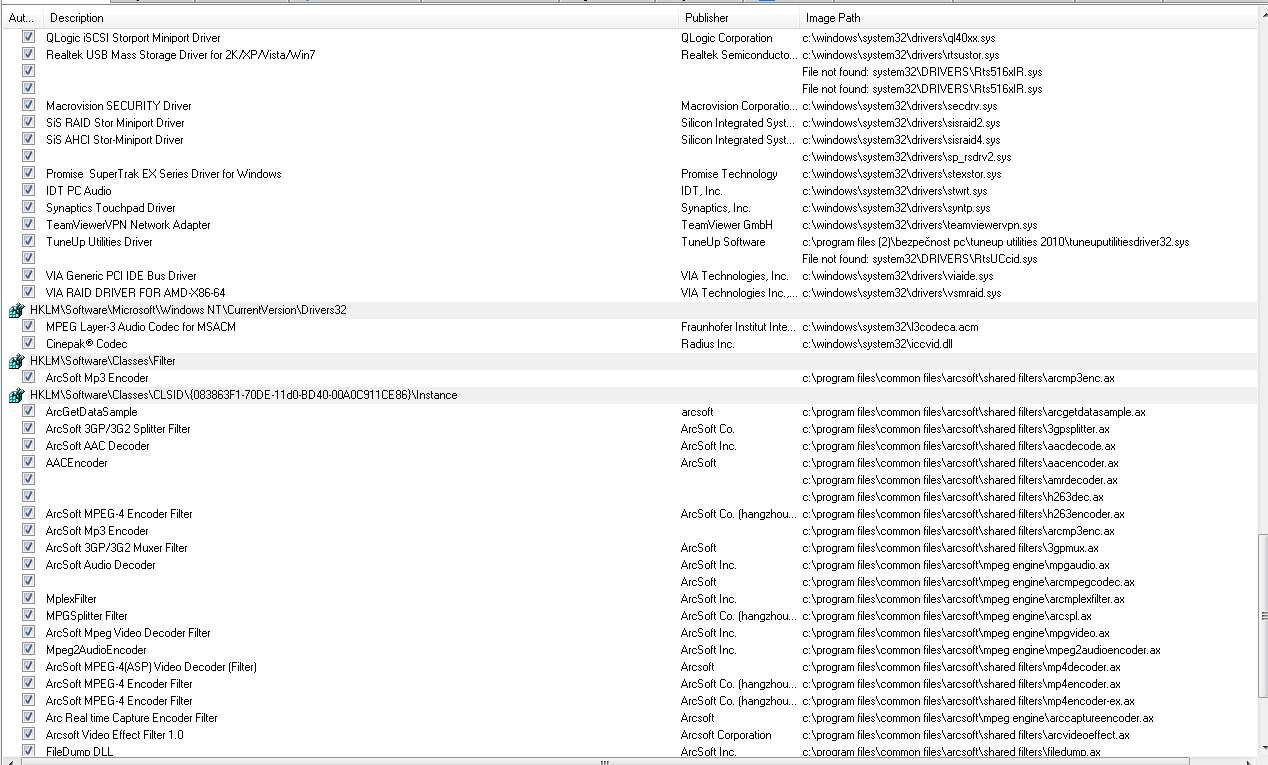Uncheck the TeamViewerVPN Network Adapter entry
This screenshot has width=1268, height=765.
tap(28, 224)
